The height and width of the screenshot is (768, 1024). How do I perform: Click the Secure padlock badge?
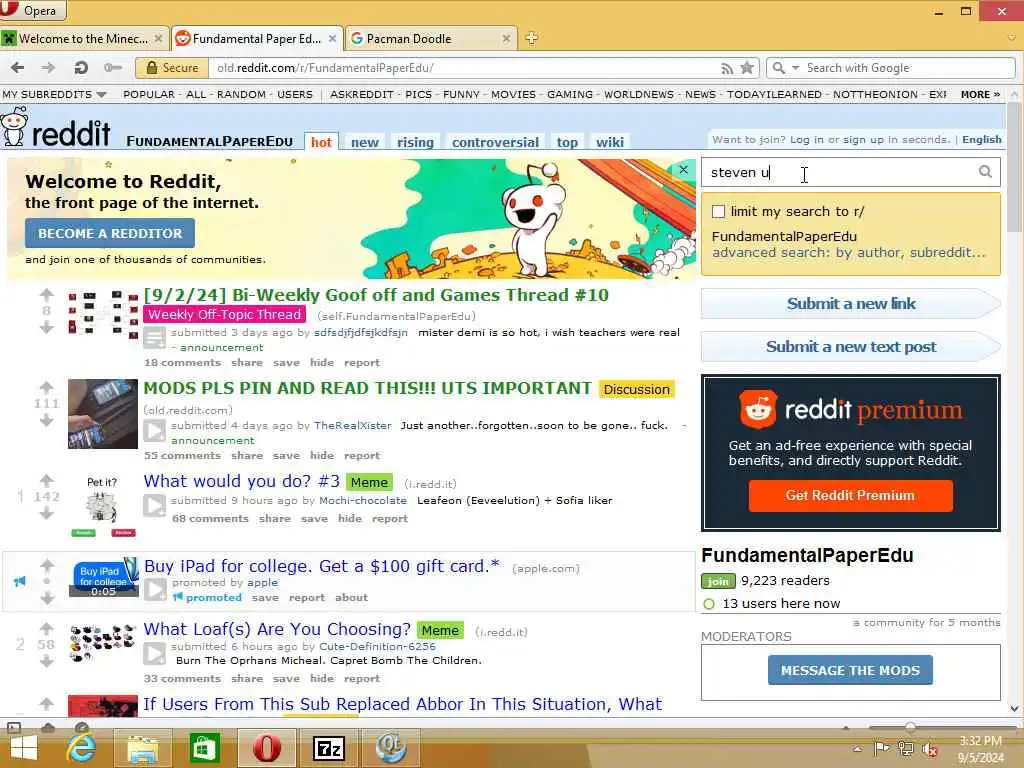(172, 67)
